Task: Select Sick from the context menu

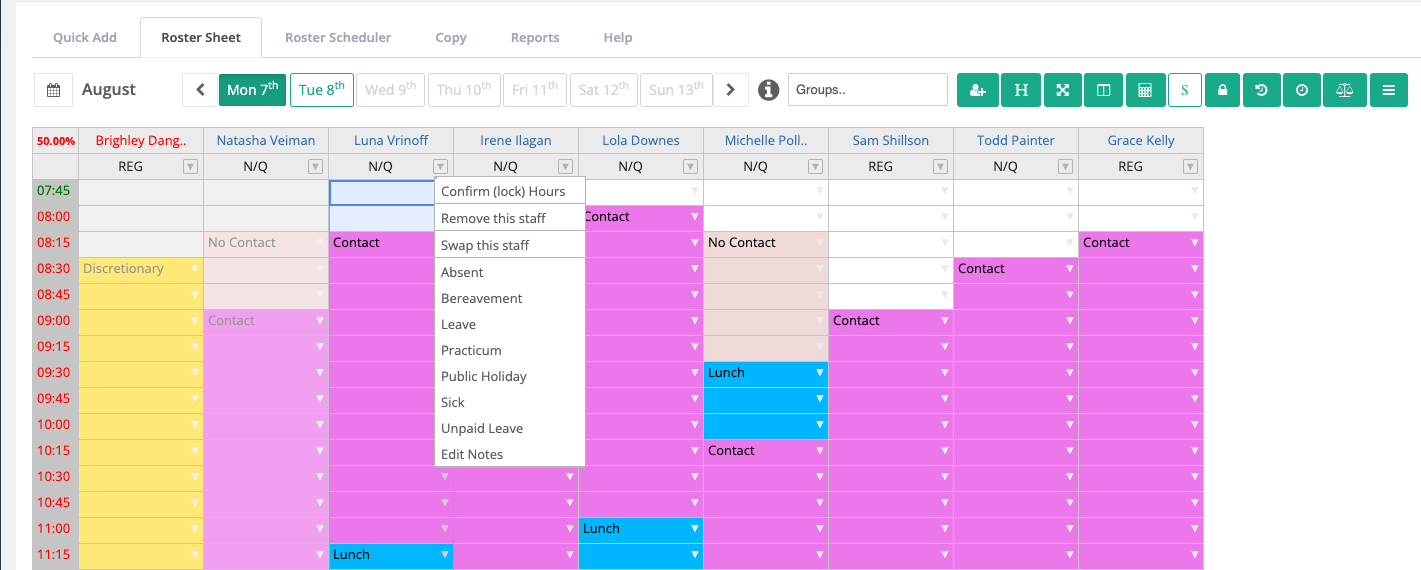Action: pyautogui.click(x=510, y=402)
